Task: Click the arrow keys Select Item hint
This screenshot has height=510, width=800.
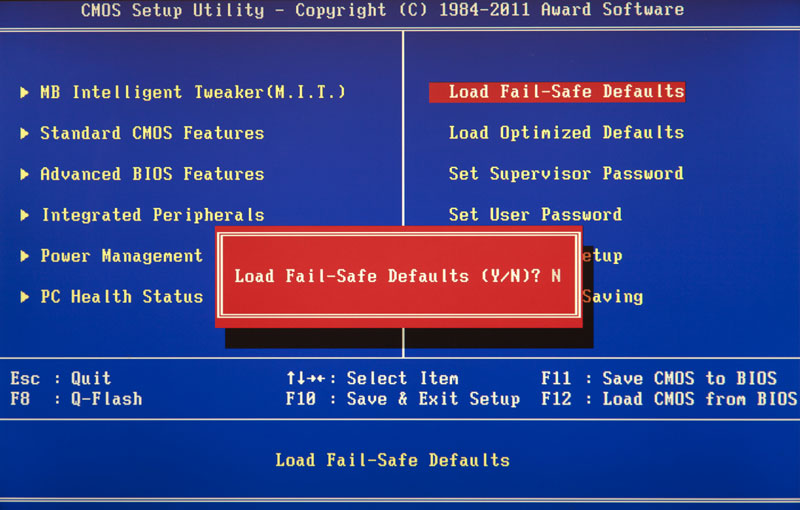Action: click(372, 378)
